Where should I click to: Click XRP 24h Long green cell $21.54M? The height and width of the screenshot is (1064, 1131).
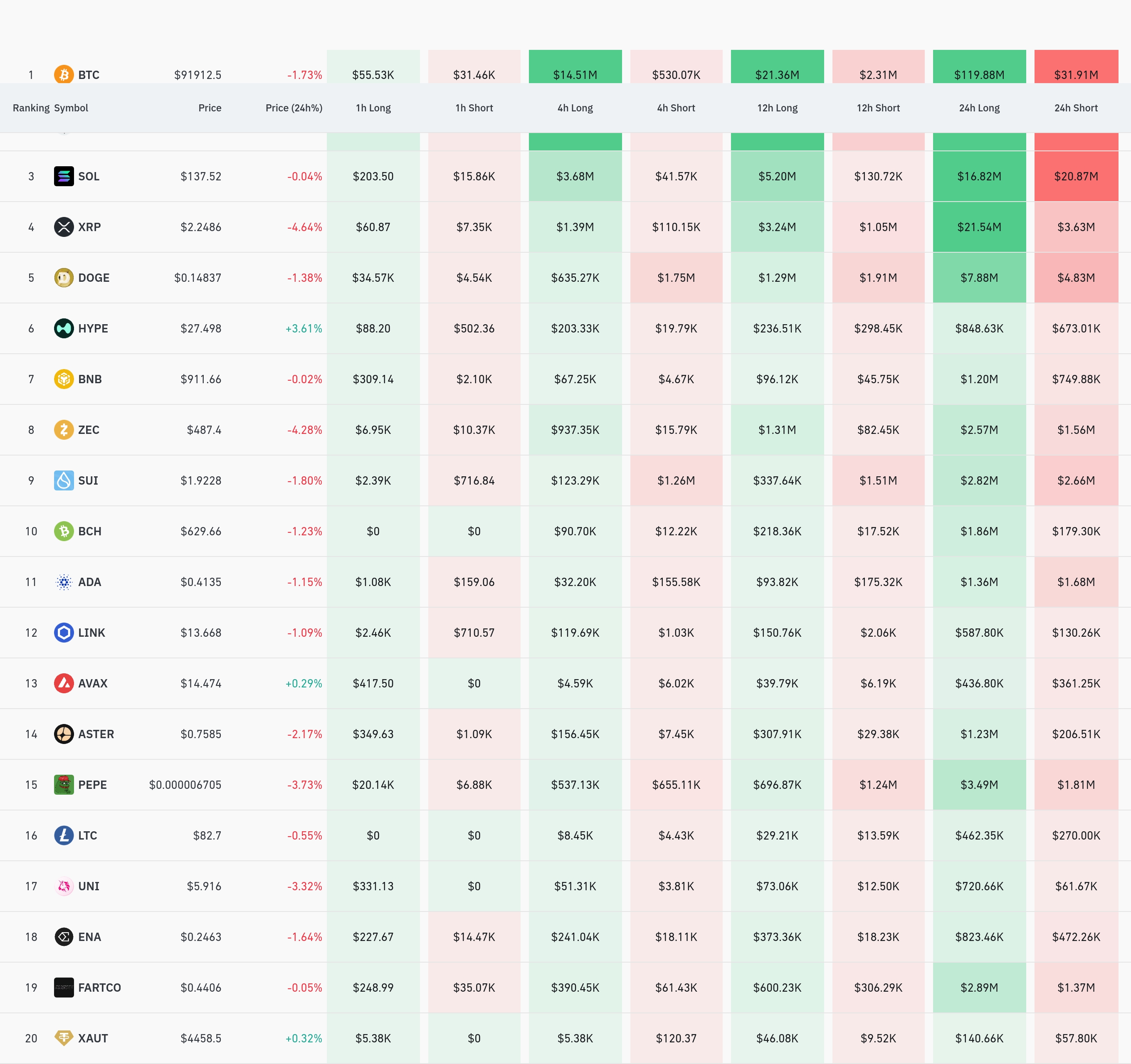pyautogui.click(x=979, y=227)
